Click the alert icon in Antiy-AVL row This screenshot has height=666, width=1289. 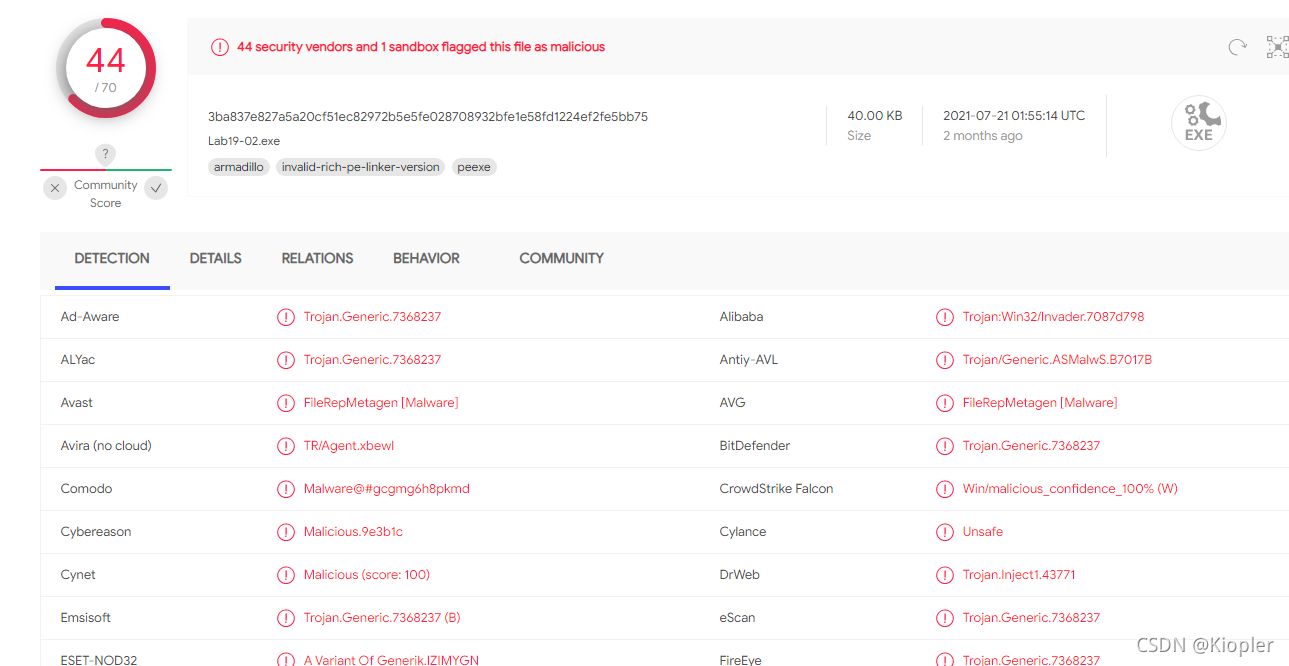(945, 360)
